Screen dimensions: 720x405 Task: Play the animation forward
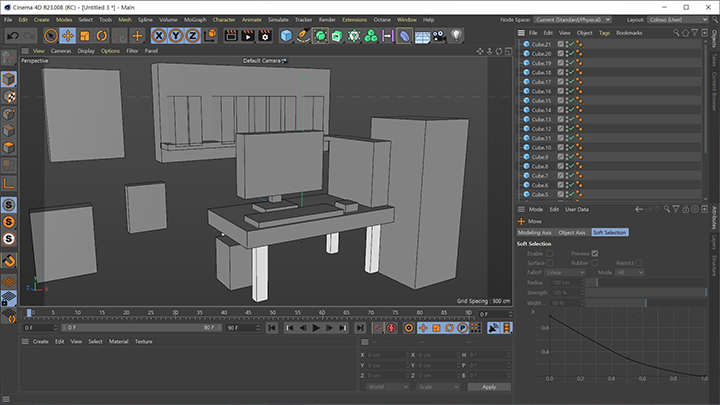tap(316, 328)
